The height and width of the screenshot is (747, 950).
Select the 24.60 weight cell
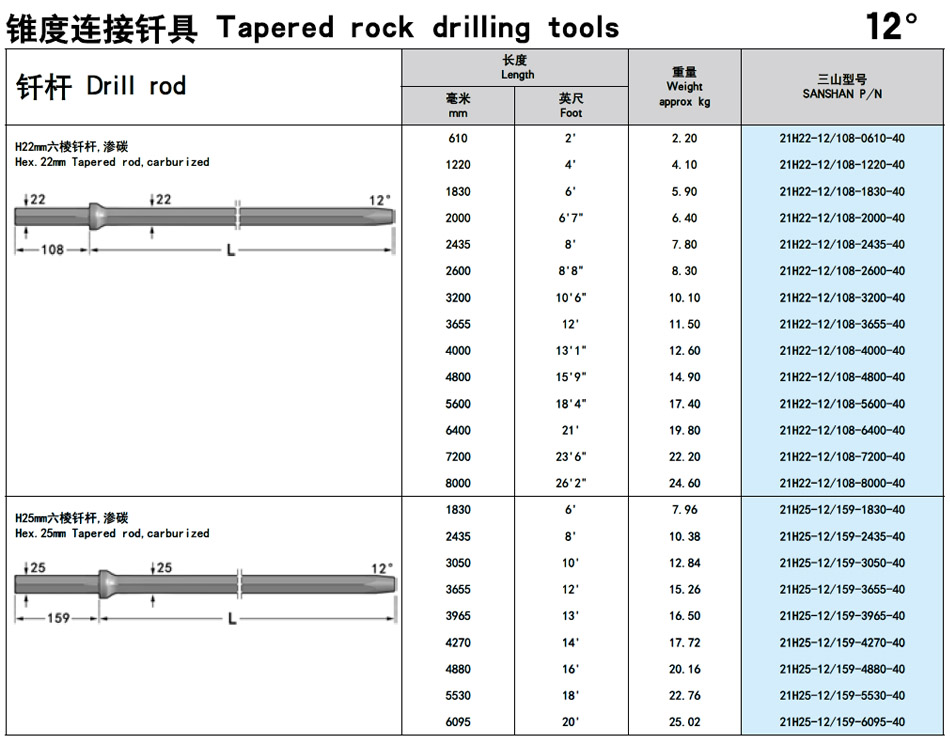(x=684, y=484)
